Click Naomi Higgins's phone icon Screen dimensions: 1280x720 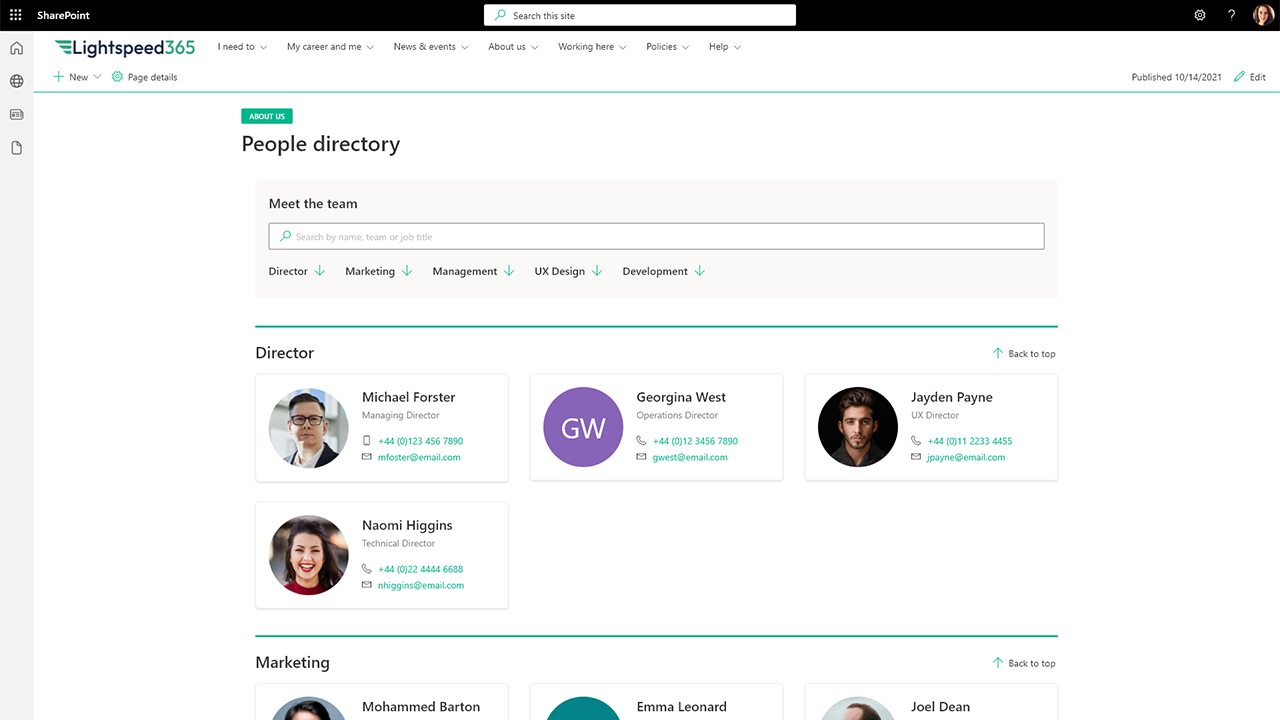(x=367, y=569)
